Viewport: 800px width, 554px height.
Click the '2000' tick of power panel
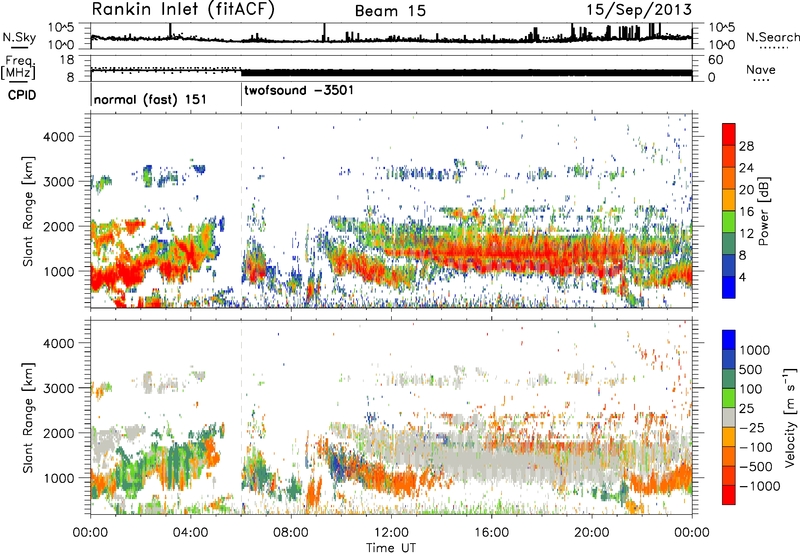pos(58,226)
